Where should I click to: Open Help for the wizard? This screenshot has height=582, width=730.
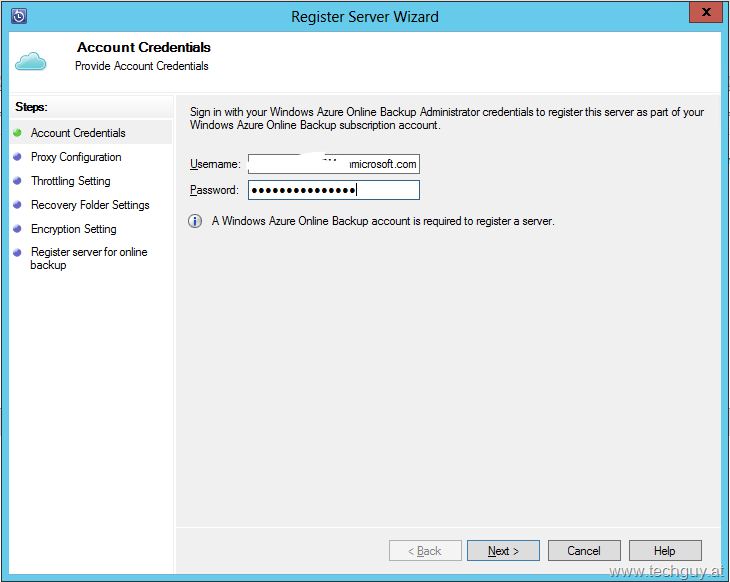click(665, 551)
